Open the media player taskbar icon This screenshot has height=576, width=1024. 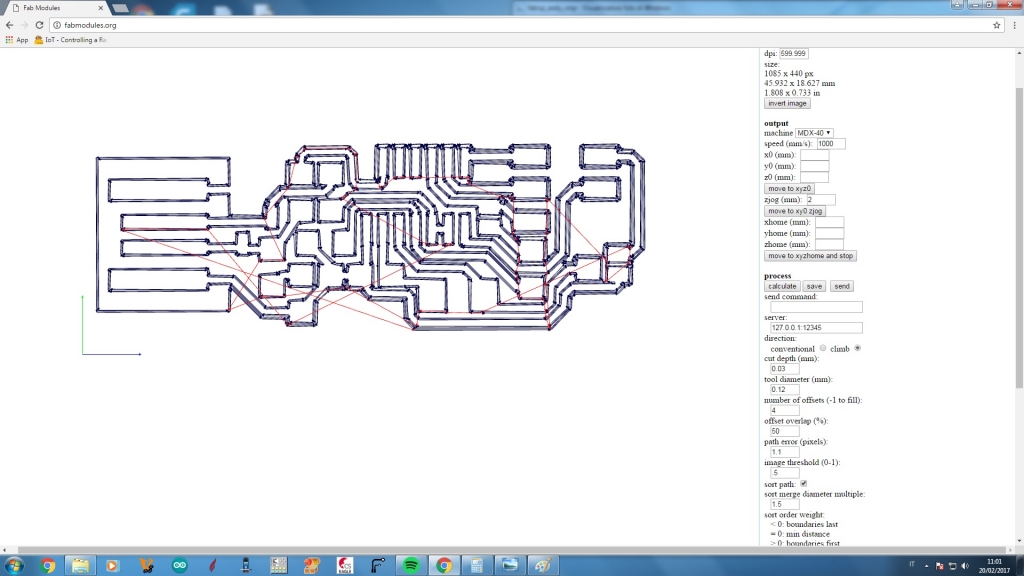coord(112,565)
